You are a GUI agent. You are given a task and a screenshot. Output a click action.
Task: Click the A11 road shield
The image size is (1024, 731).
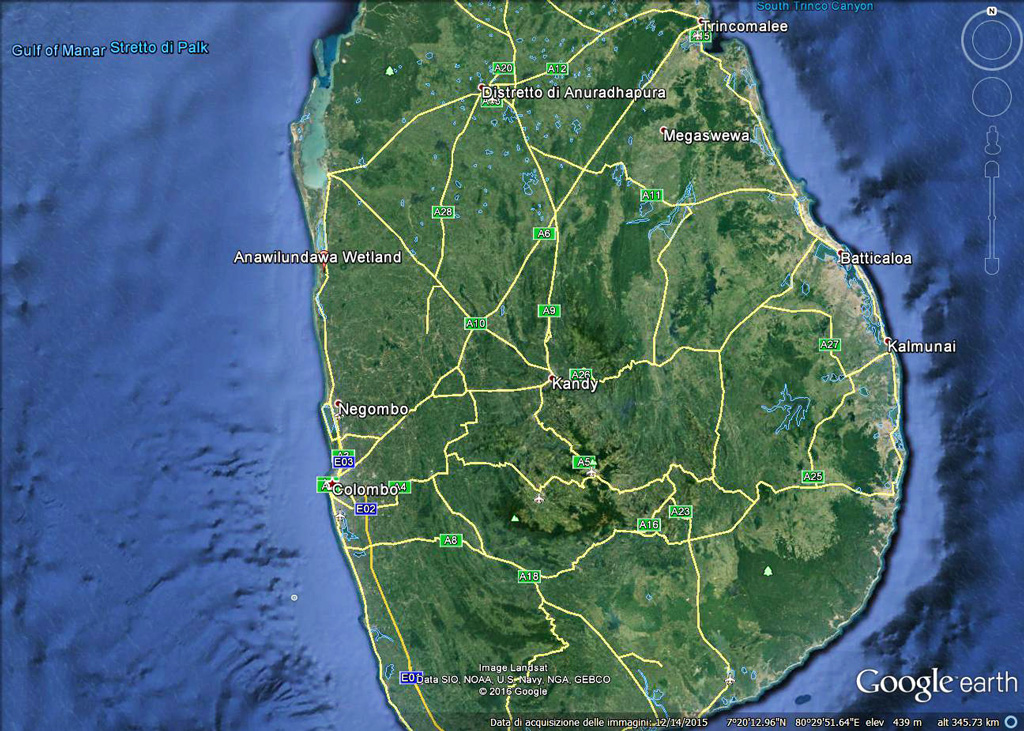(652, 195)
